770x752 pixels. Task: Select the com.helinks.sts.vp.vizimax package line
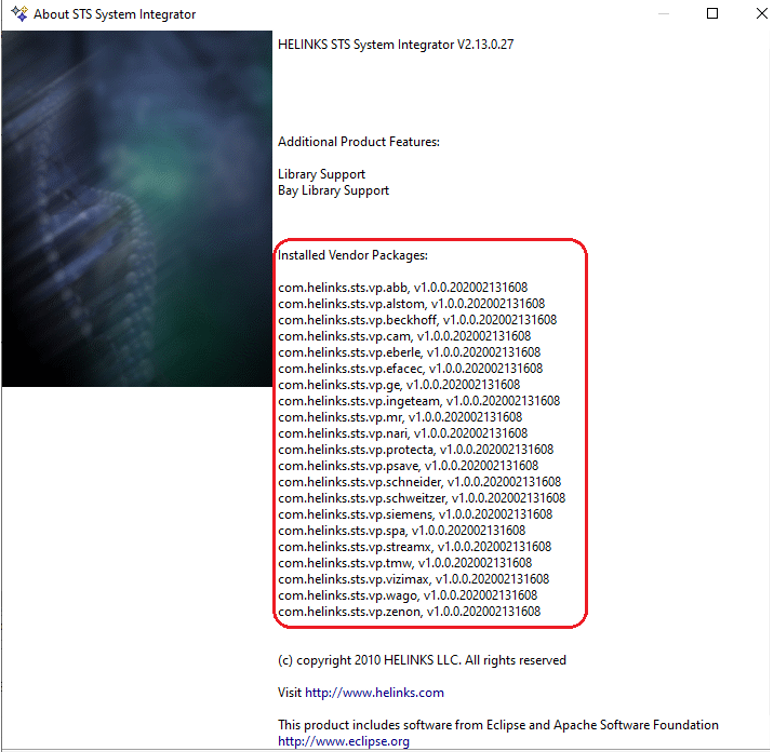tap(413, 579)
